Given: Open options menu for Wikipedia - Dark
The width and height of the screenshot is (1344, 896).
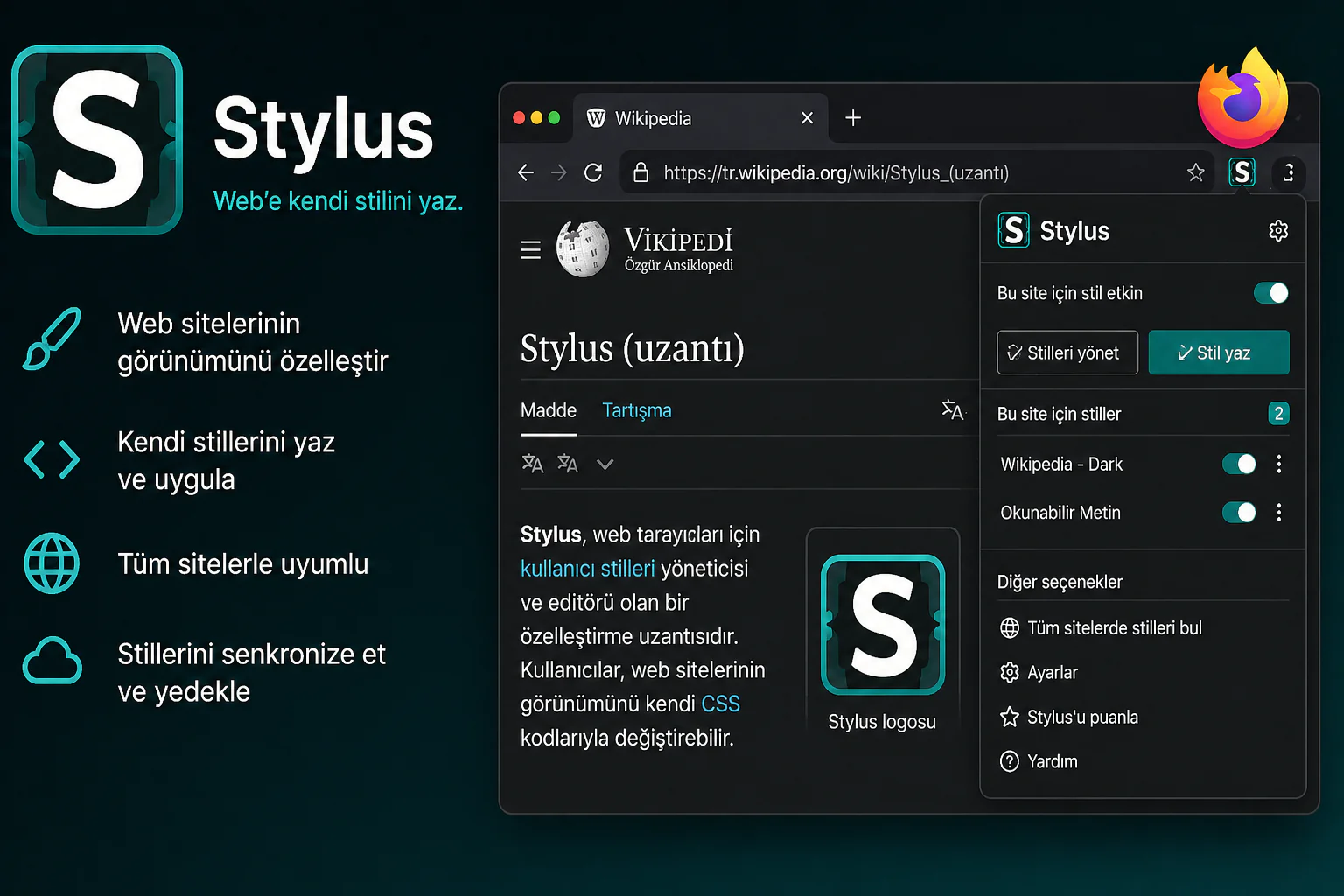Looking at the screenshot, I should click(x=1279, y=464).
